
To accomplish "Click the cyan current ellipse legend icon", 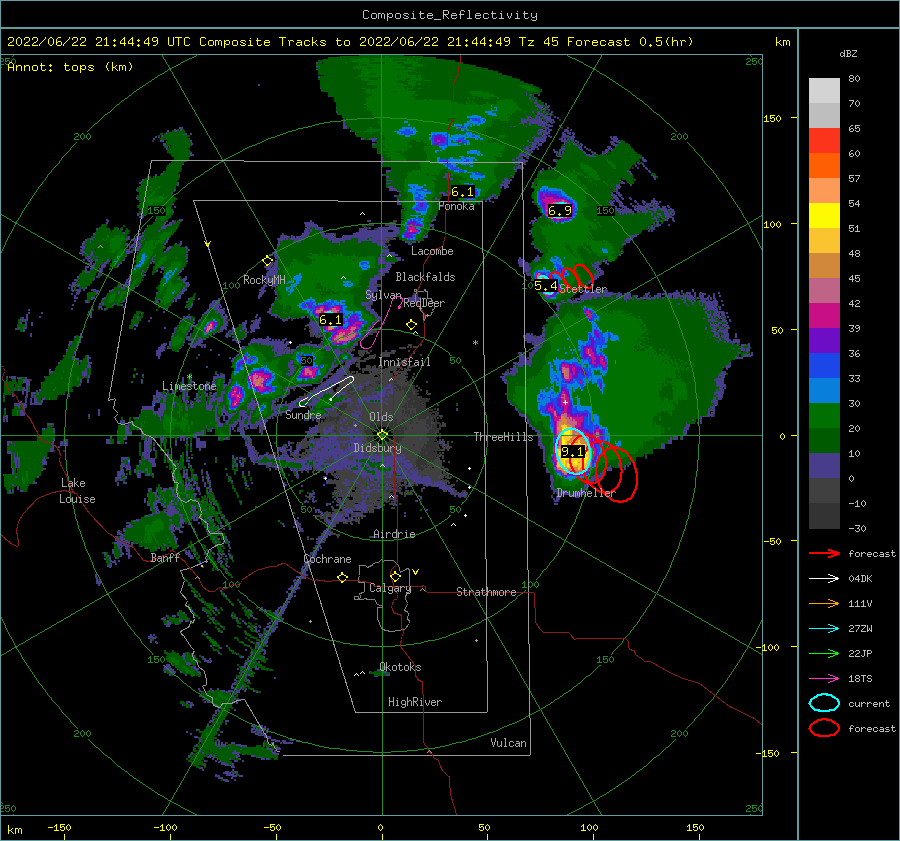I will click(x=824, y=703).
